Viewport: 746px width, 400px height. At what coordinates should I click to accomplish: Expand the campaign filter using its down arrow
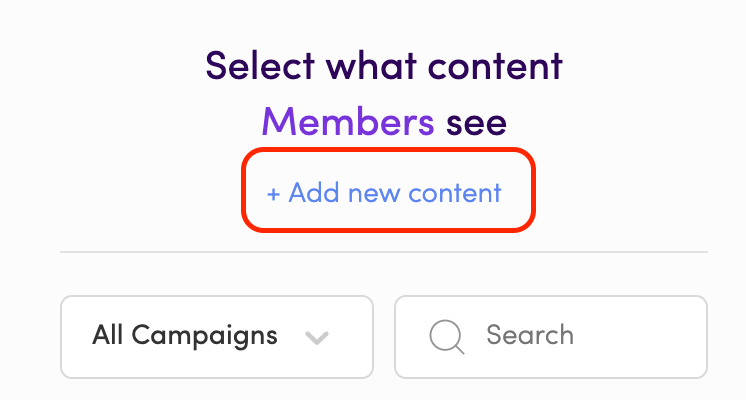coord(317,338)
